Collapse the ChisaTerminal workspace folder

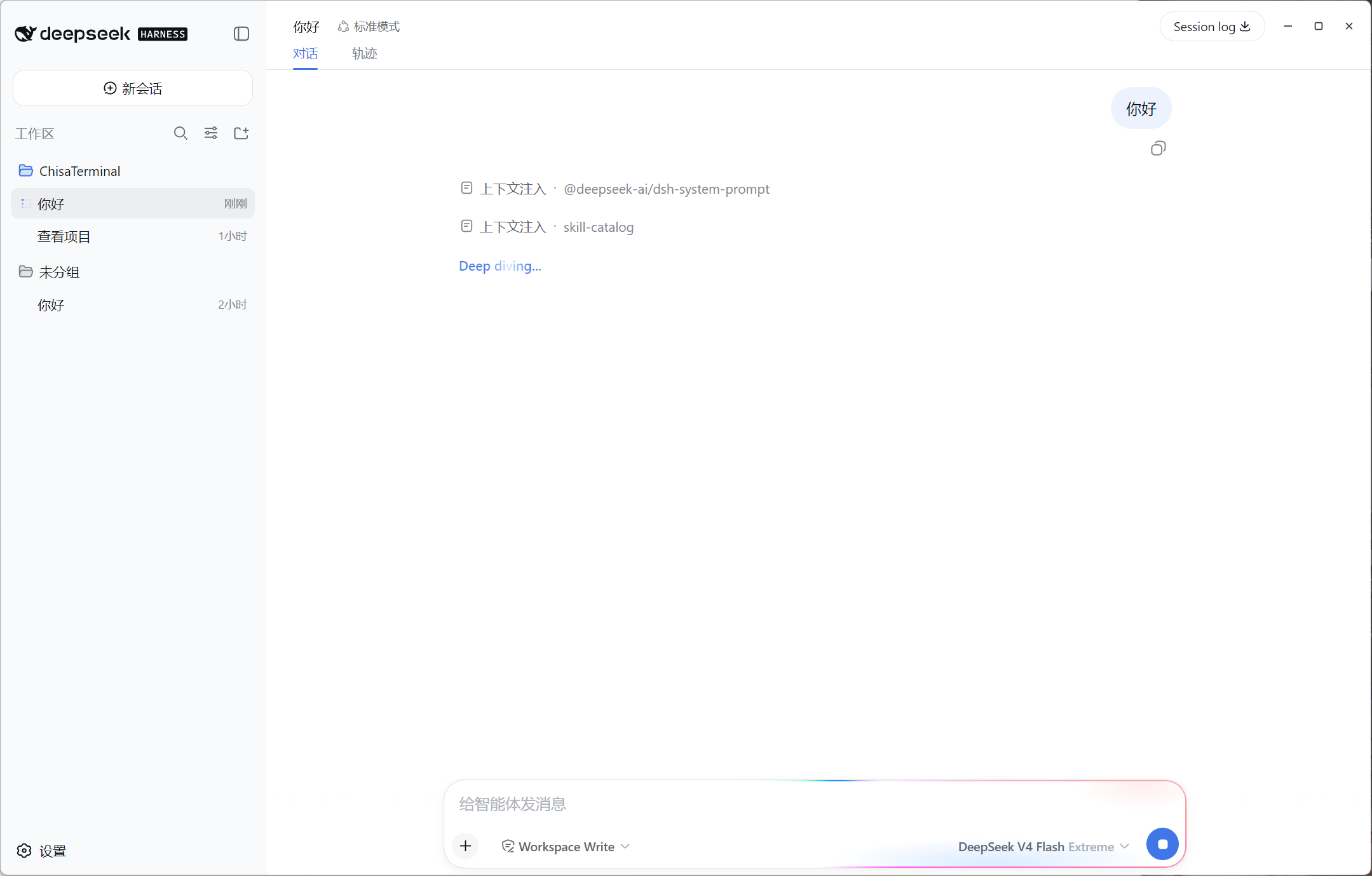click(x=133, y=171)
